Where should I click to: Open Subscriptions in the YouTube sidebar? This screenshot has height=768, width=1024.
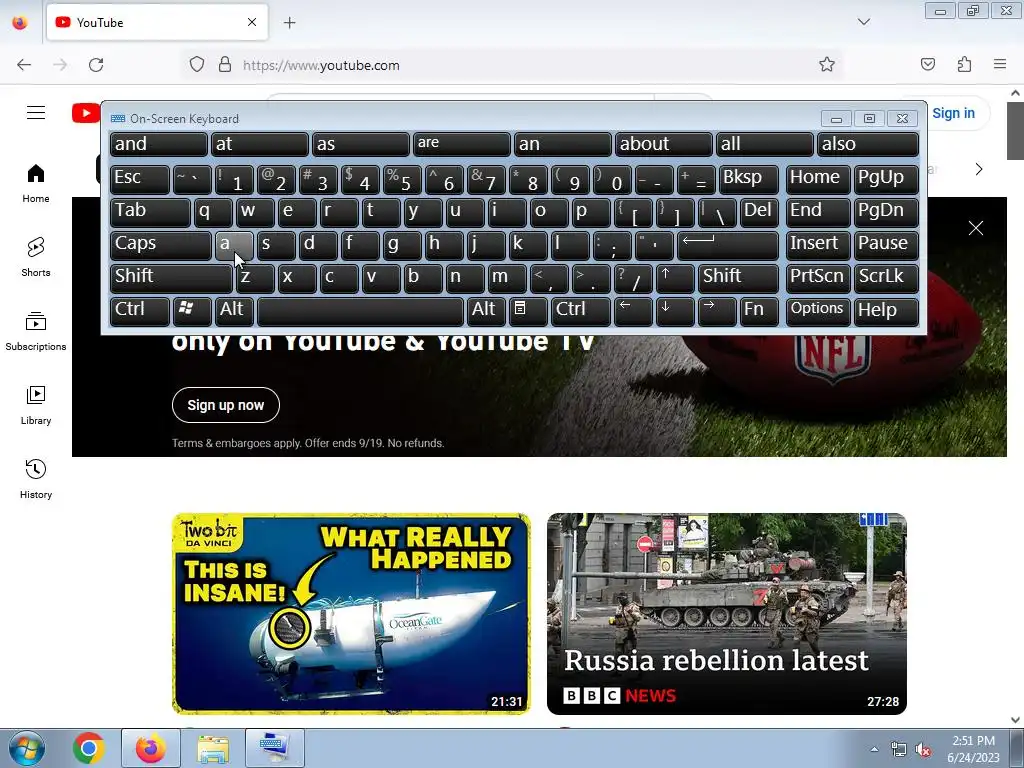[x=36, y=332]
